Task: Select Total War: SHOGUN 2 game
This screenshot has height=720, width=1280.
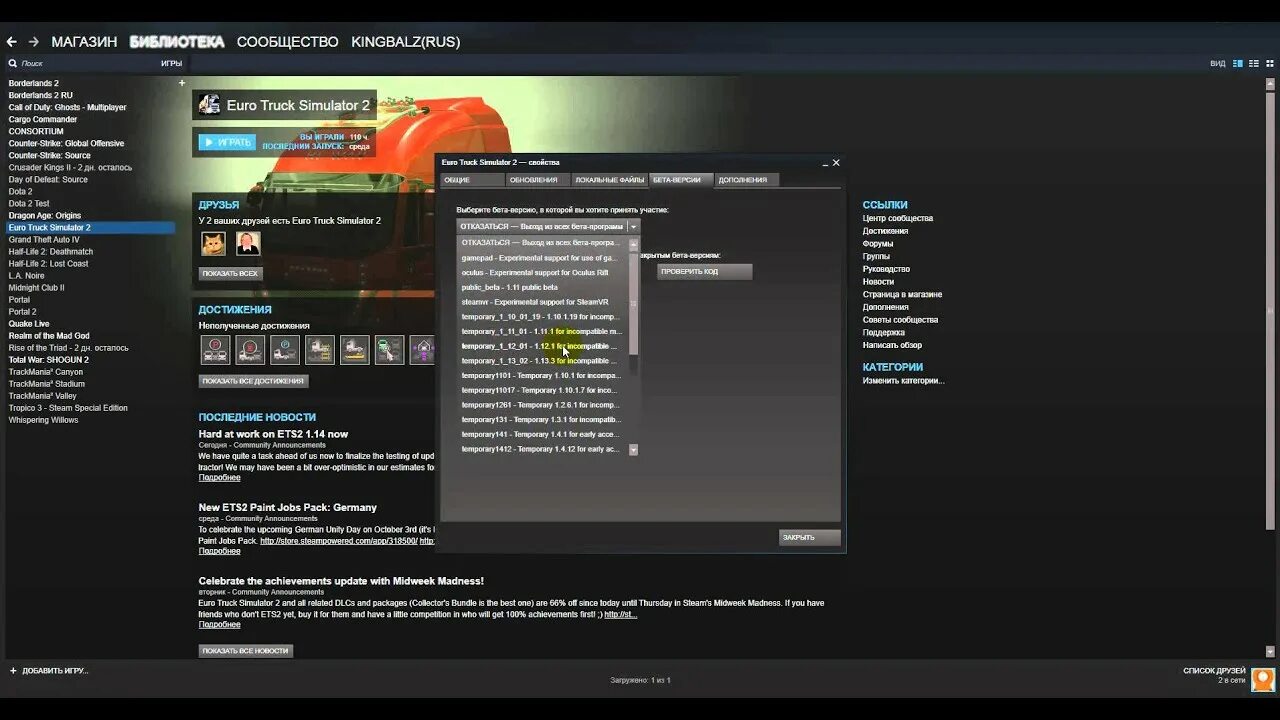Action: pos(49,360)
